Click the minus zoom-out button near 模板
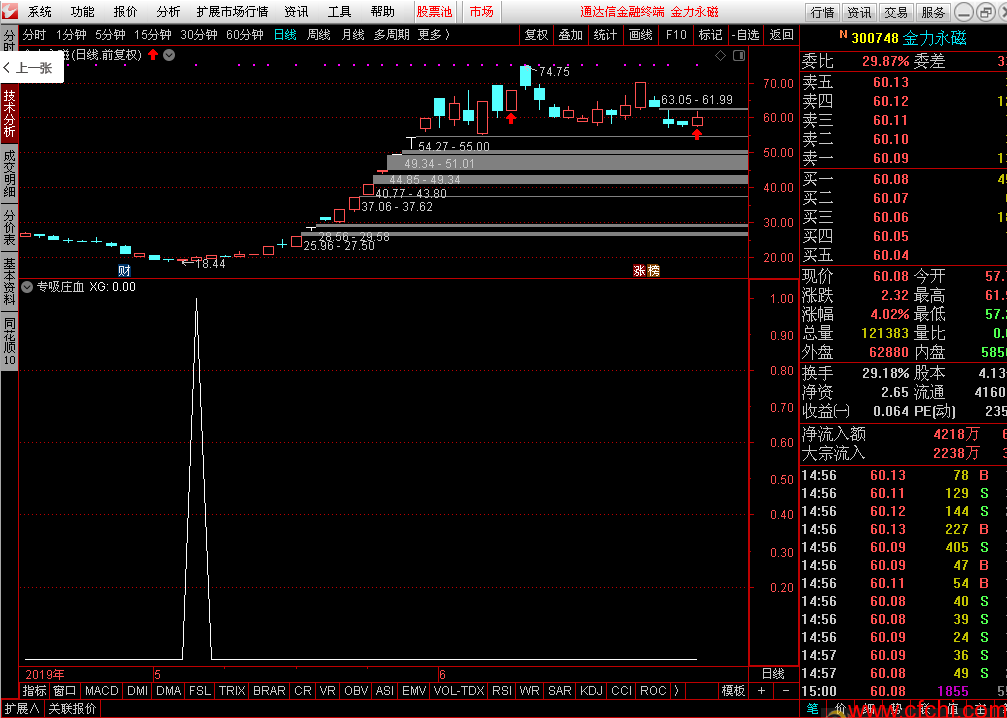 click(785, 691)
